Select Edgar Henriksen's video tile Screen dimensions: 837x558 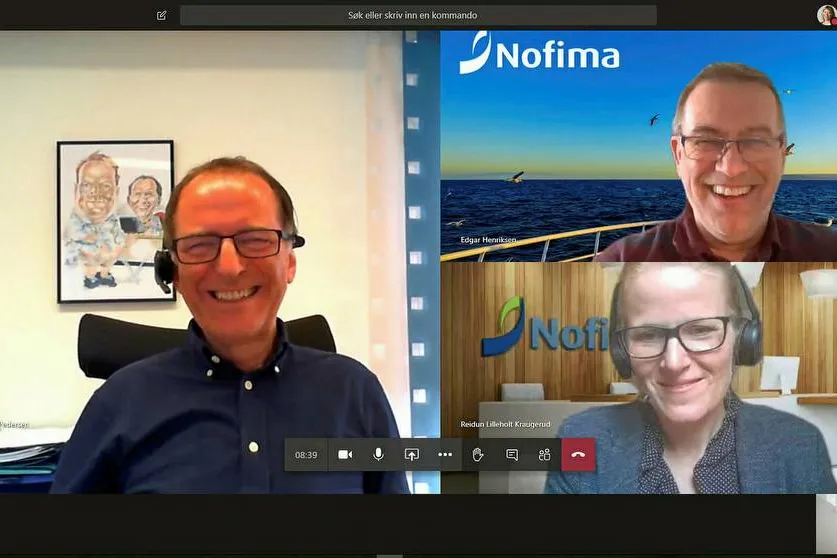[x=638, y=145]
